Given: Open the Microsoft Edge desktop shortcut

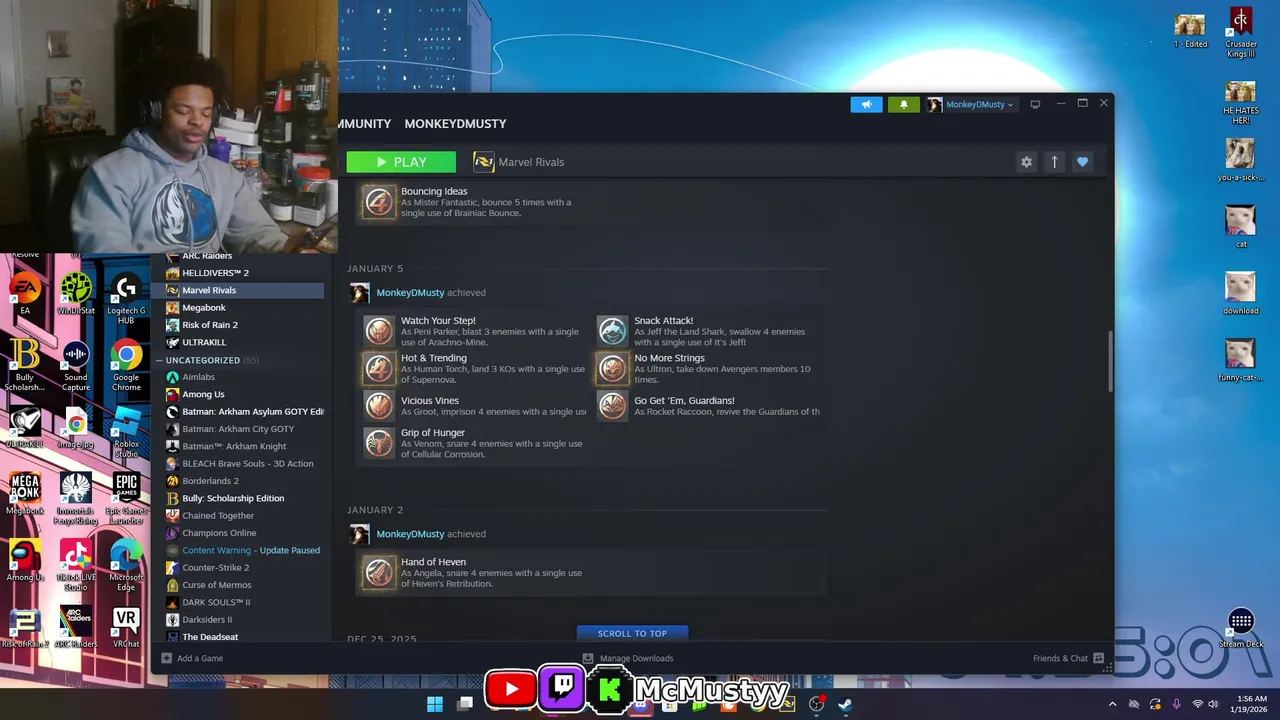Looking at the screenshot, I should tap(126, 565).
